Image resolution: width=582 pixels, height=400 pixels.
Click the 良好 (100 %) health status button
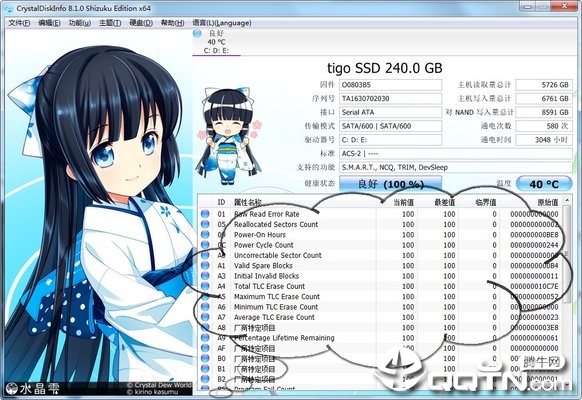click(x=390, y=184)
